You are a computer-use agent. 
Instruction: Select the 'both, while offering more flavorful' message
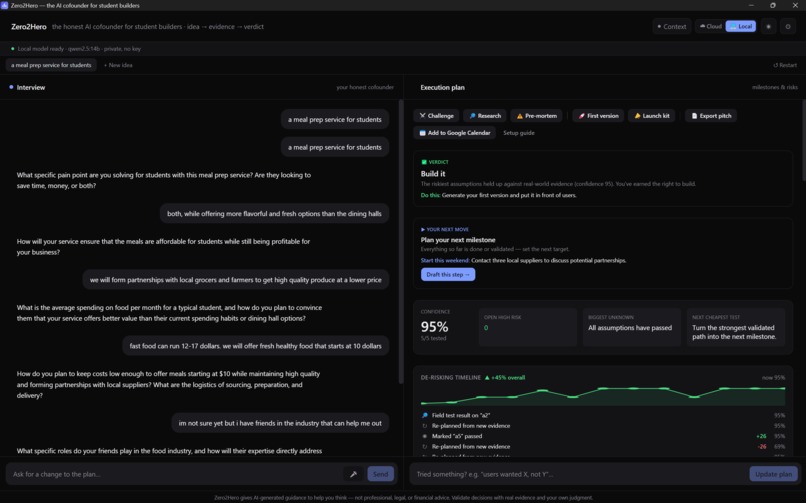tap(274, 214)
